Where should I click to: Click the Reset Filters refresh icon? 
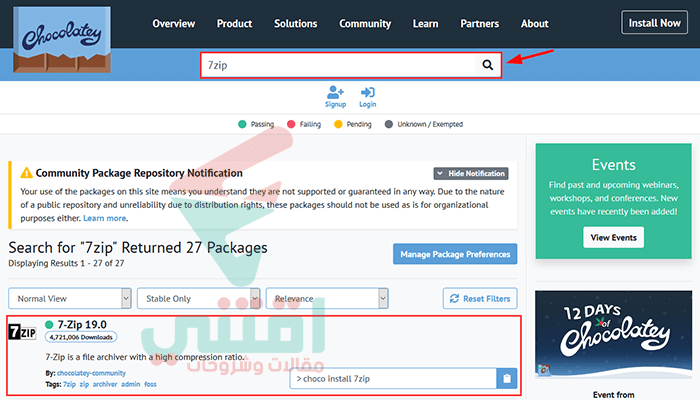[x=454, y=298]
